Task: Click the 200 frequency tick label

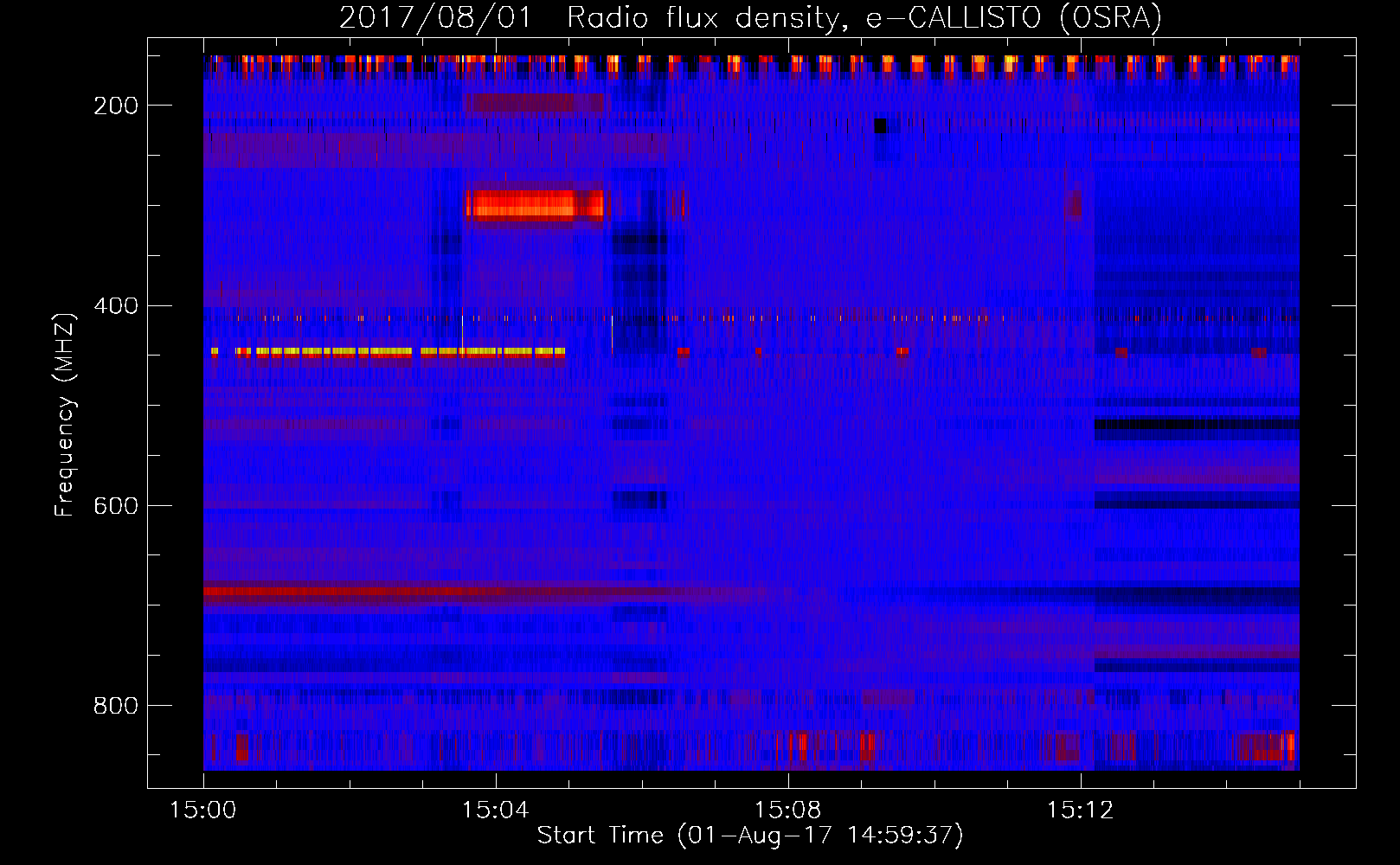Action: 116,106
